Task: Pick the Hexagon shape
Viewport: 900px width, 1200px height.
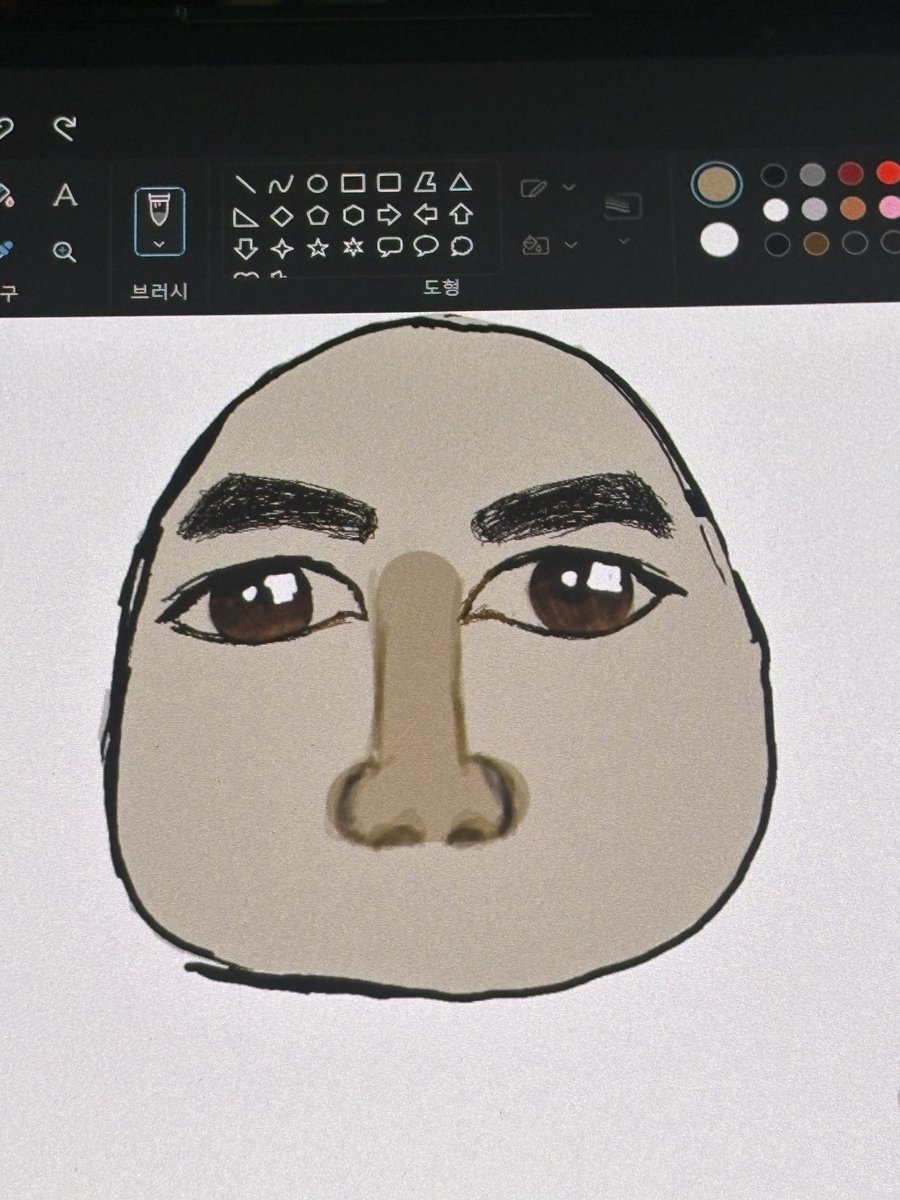Action: 352,215
